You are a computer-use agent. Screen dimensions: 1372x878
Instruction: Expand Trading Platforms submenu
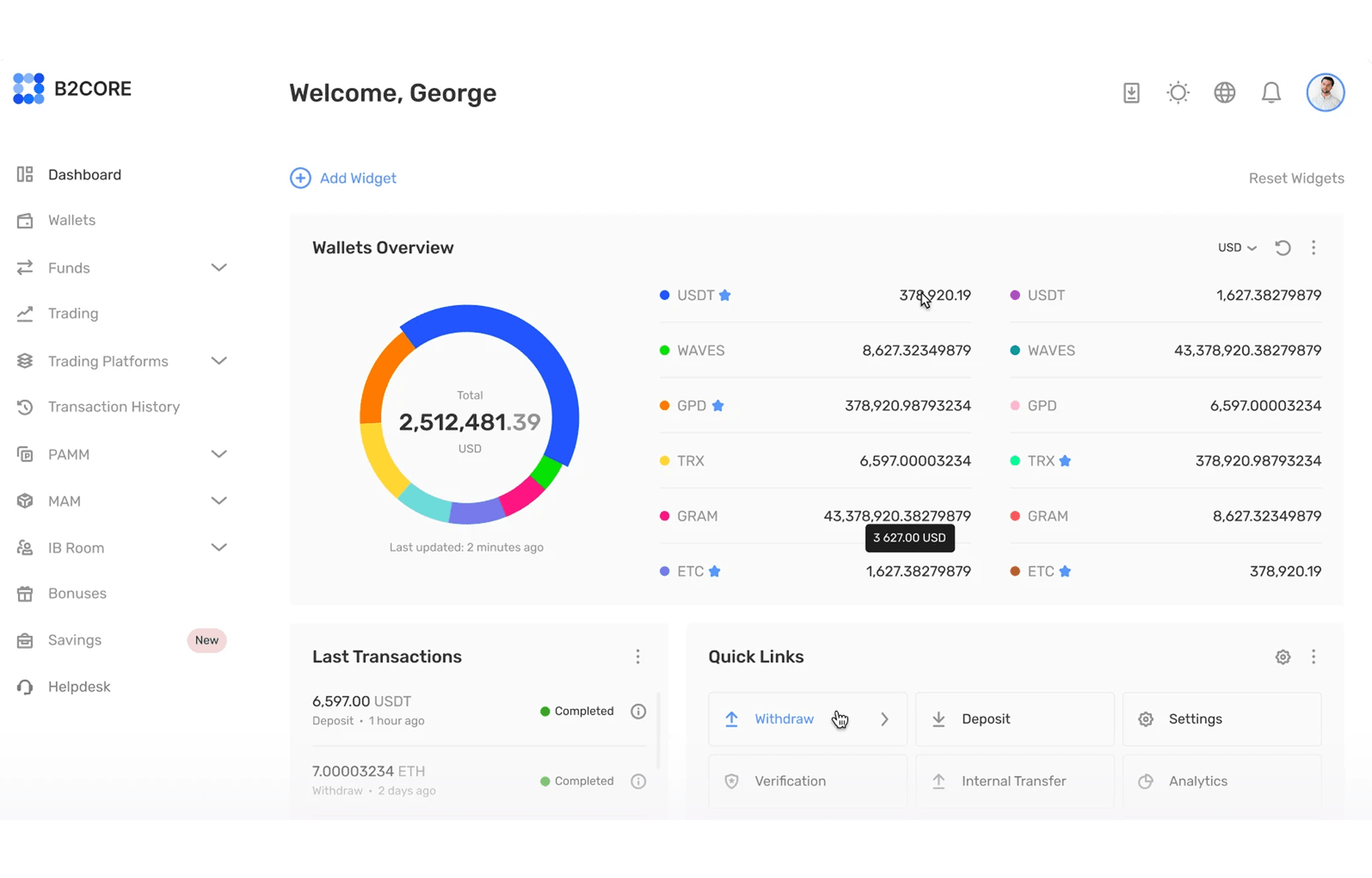[219, 361]
